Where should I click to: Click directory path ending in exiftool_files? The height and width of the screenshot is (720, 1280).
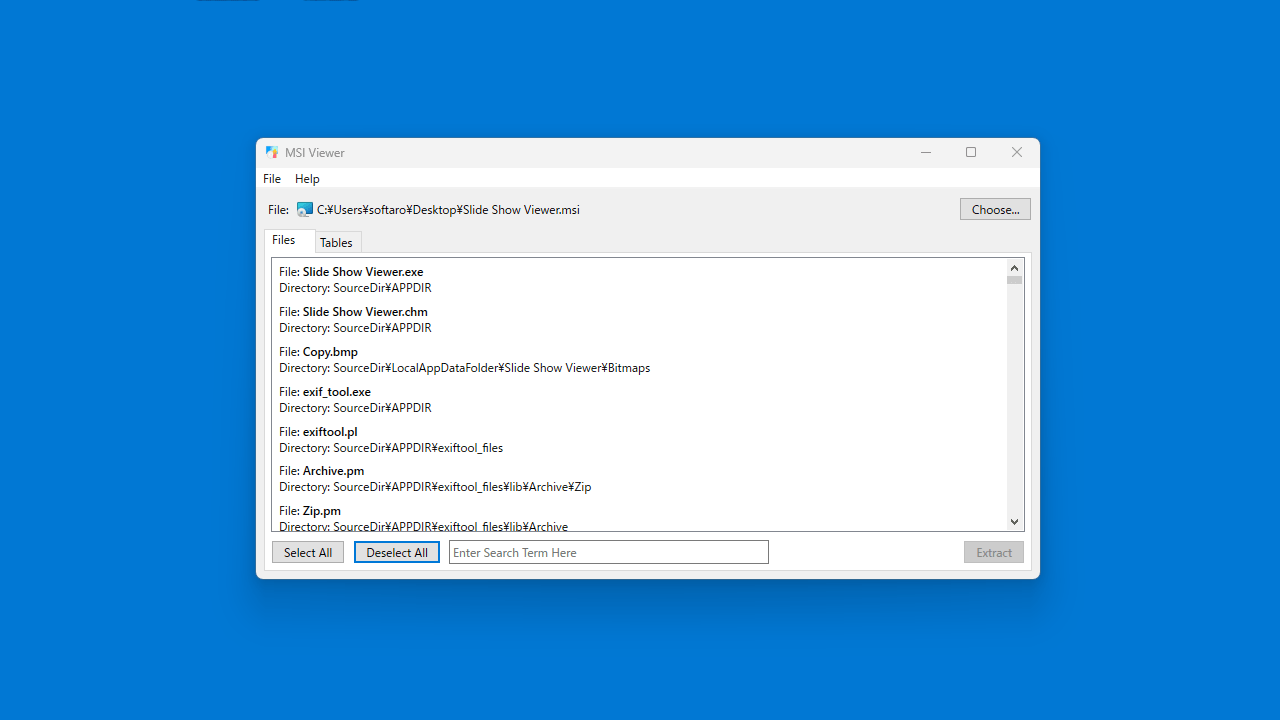[x=391, y=448]
